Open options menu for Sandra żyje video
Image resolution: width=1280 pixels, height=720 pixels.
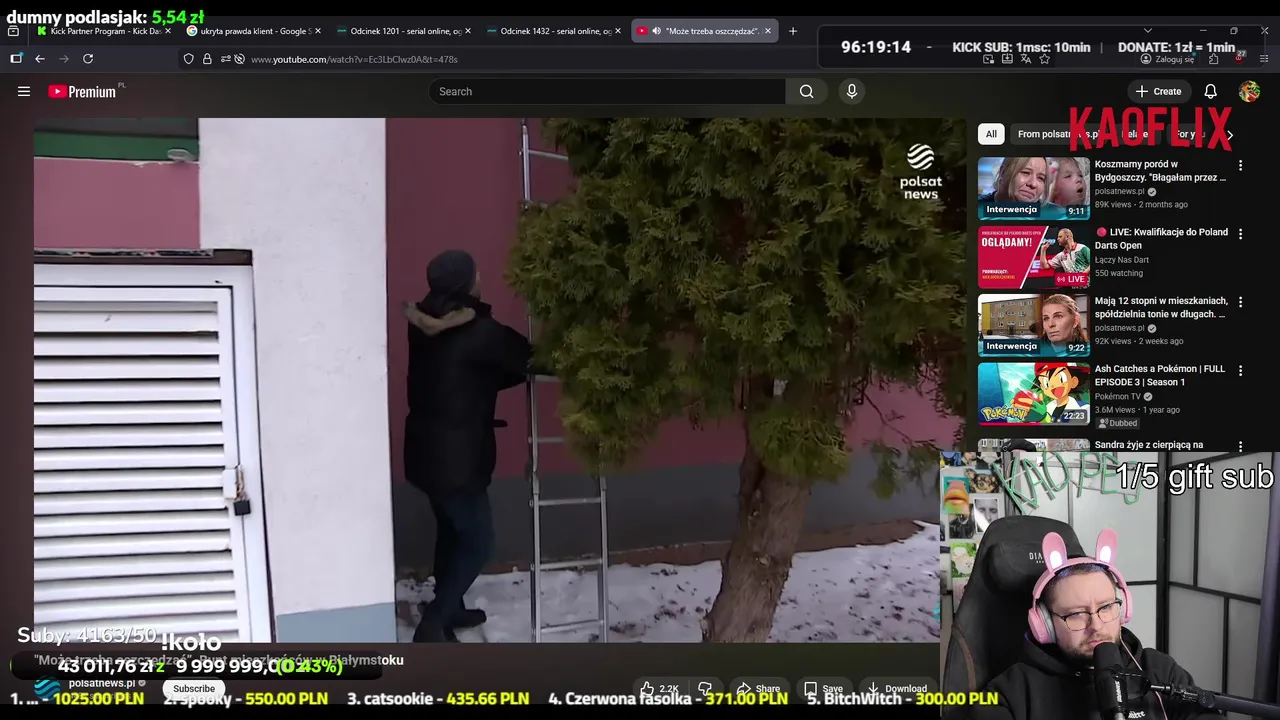point(1241,446)
